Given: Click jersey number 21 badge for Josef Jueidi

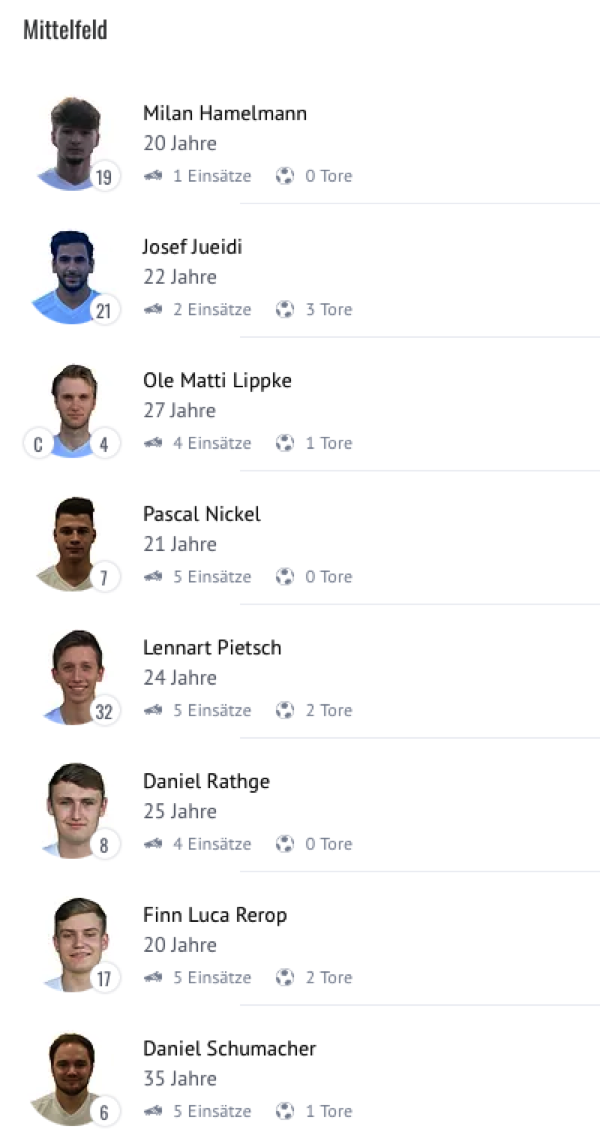Looking at the screenshot, I should click(104, 310).
